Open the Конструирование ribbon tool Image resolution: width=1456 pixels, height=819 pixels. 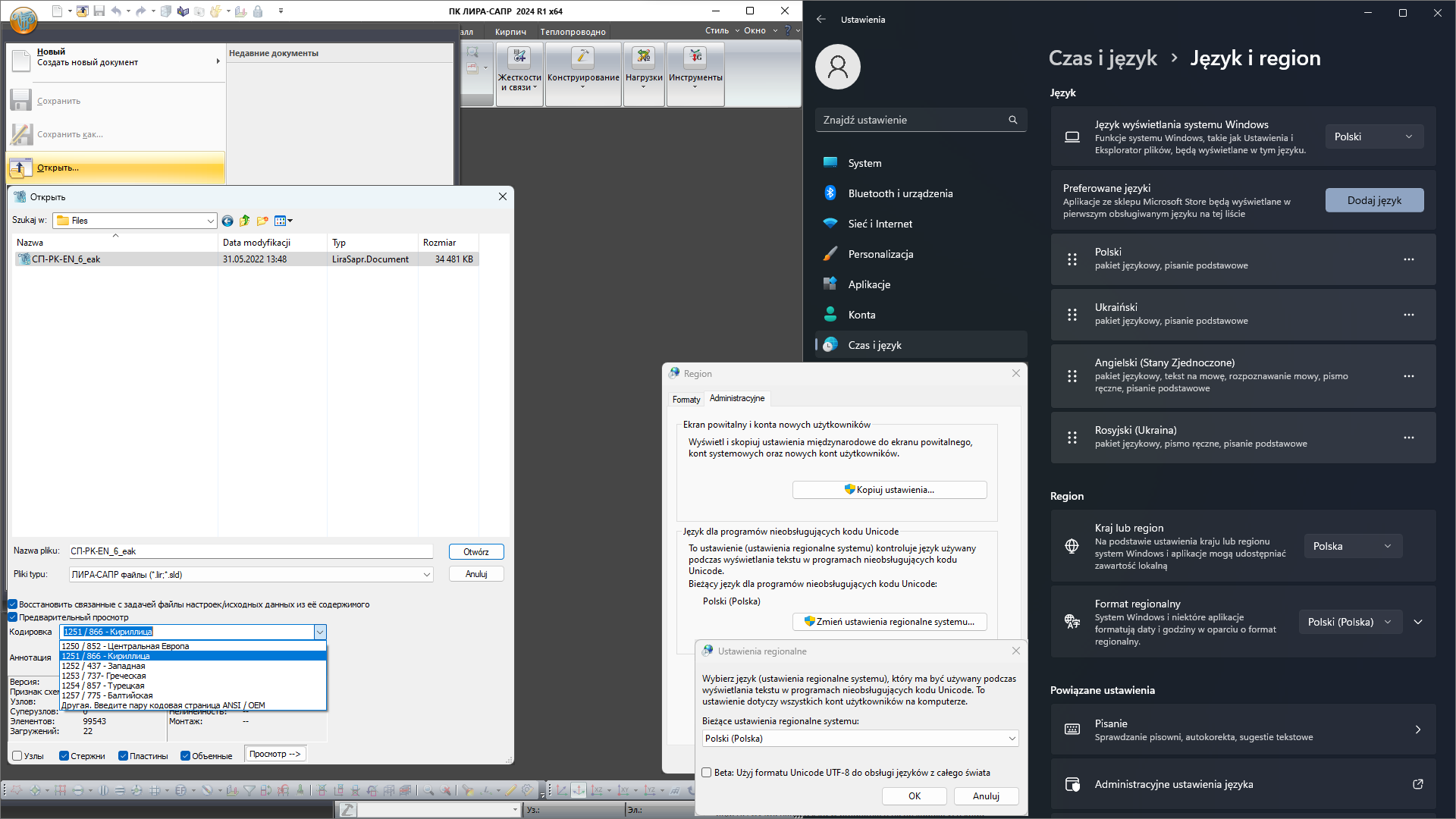582,58
